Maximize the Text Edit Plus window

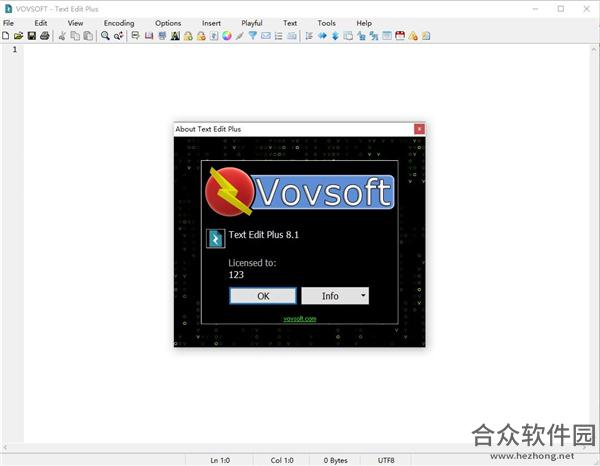point(561,9)
